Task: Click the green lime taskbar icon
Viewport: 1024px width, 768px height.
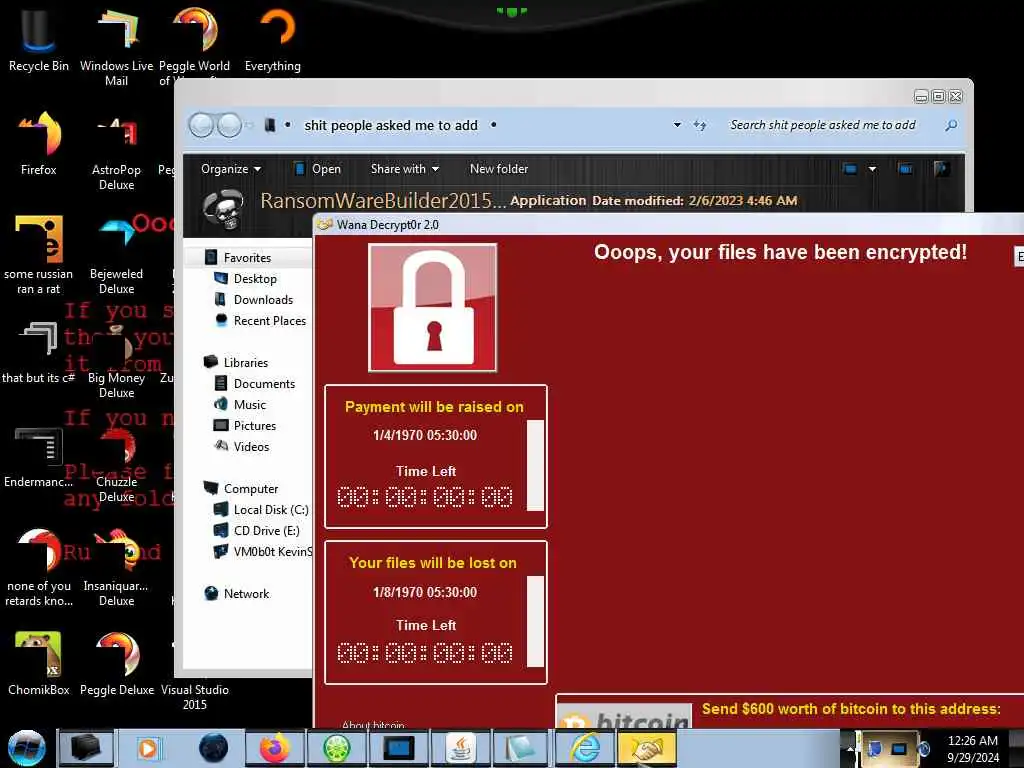Action: [x=337, y=748]
